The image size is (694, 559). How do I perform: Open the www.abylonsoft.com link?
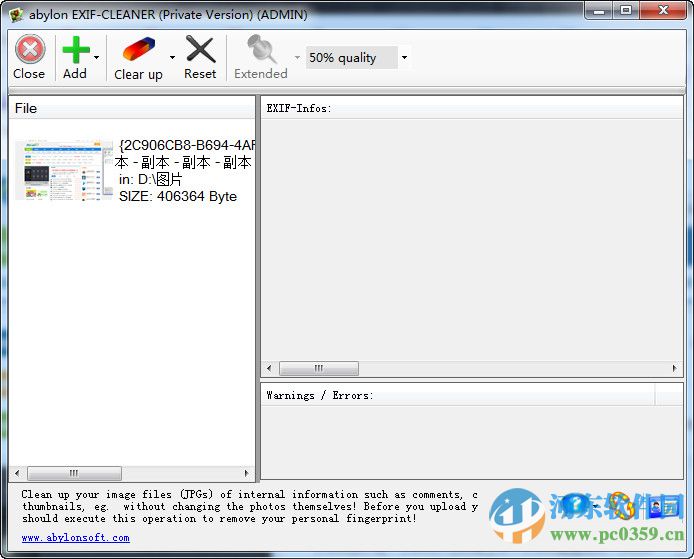[76, 538]
